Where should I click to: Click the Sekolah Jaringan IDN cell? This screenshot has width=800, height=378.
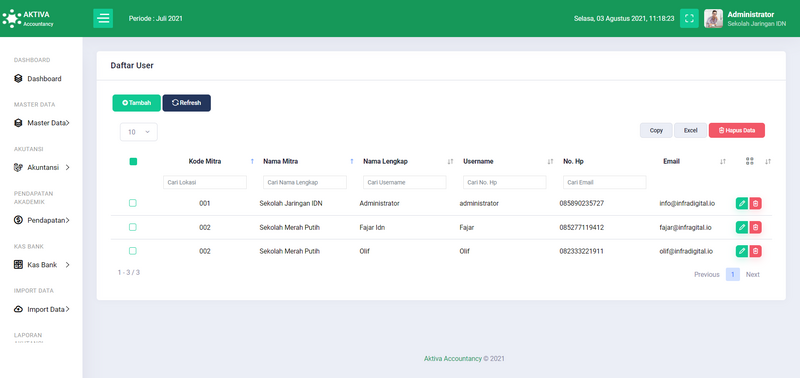290,204
